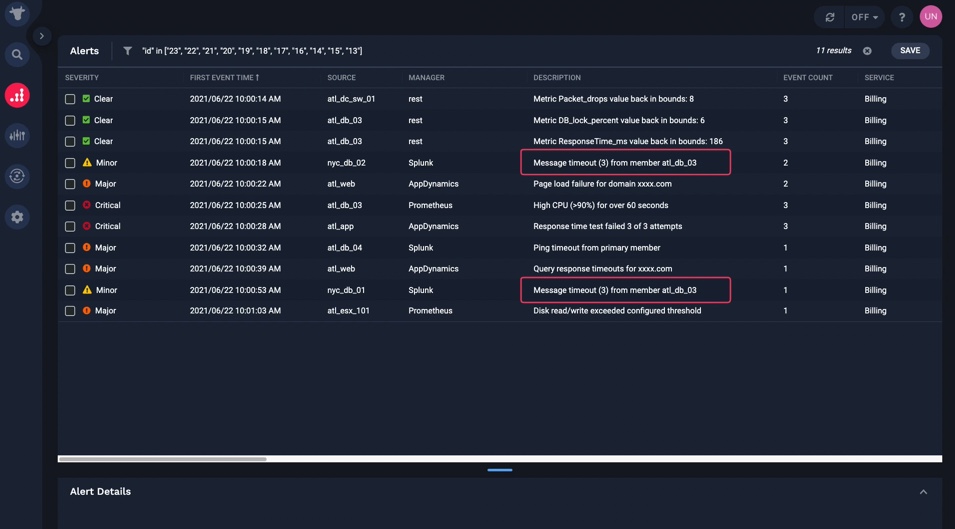Click the horizontal scrollbar under the alerts table
The image size is (955, 529).
[162, 459]
